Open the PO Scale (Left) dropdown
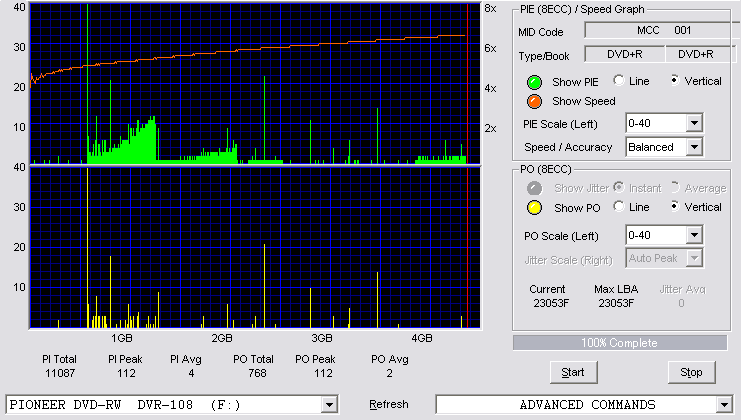 tap(694, 235)
